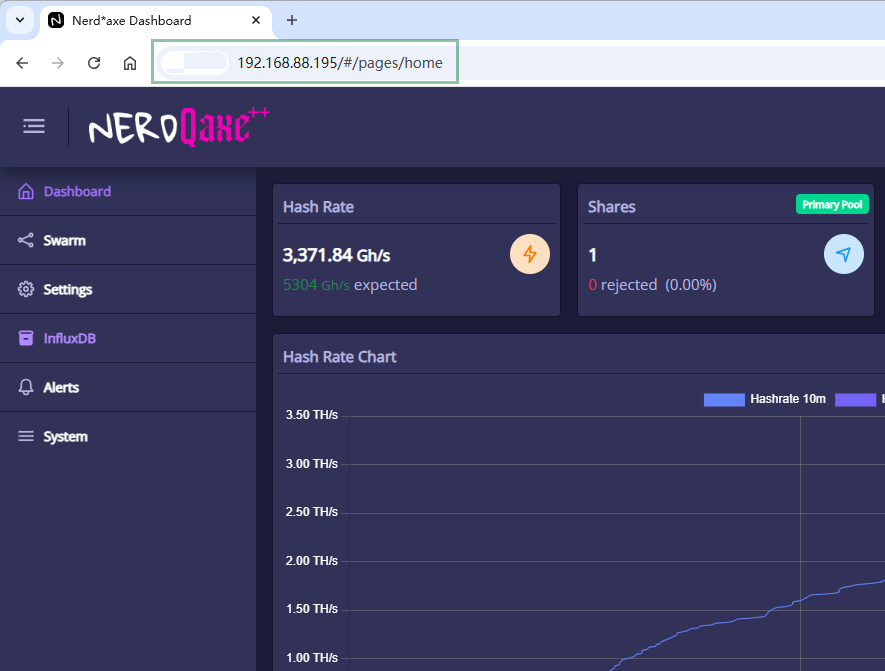Open the System menu item
This screenshot has height=671, width=885.
click(65, 437)
